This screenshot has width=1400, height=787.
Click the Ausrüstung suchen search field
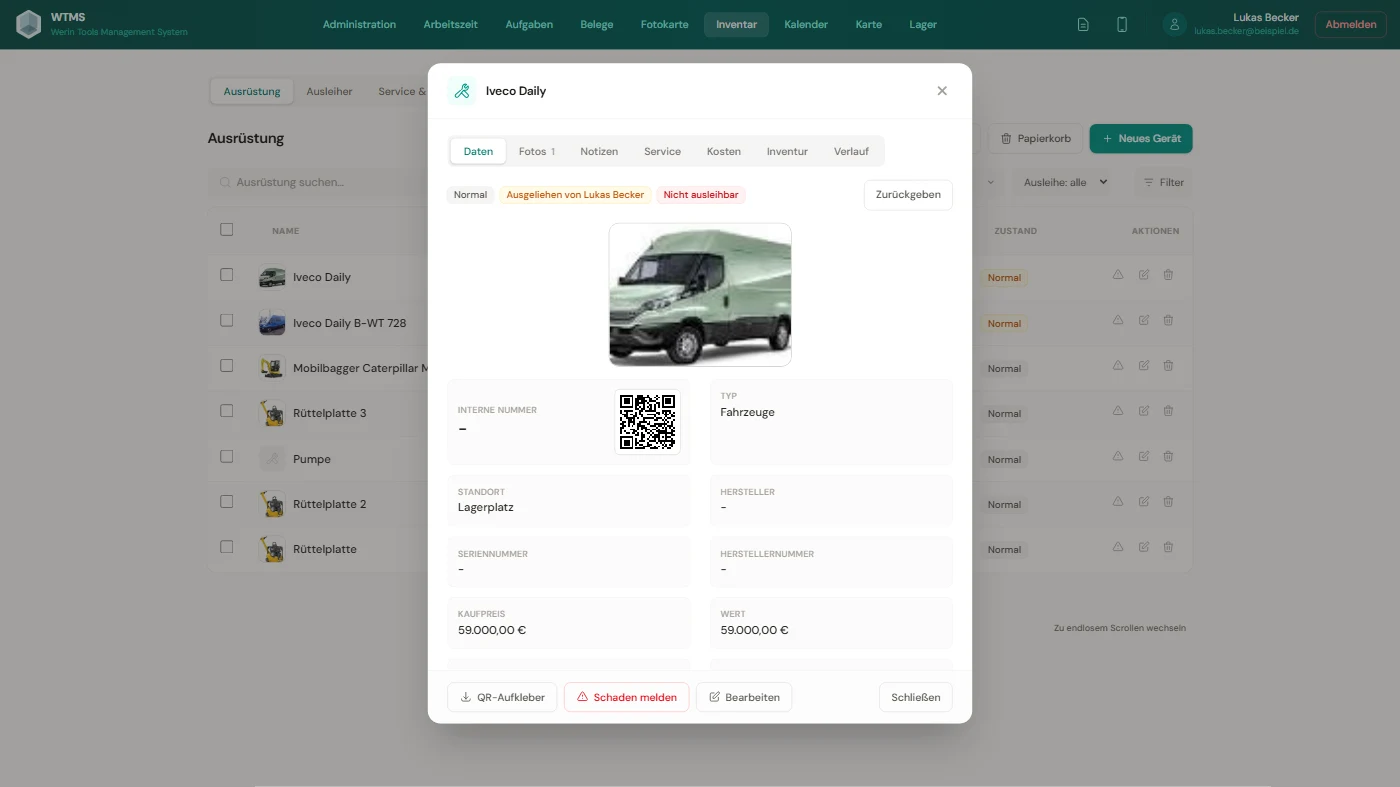[320, 182]
